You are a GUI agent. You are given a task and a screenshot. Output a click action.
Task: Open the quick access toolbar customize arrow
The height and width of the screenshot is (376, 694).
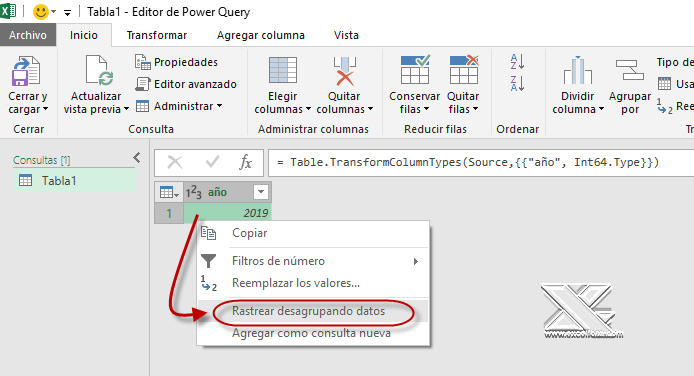(67, 13)
